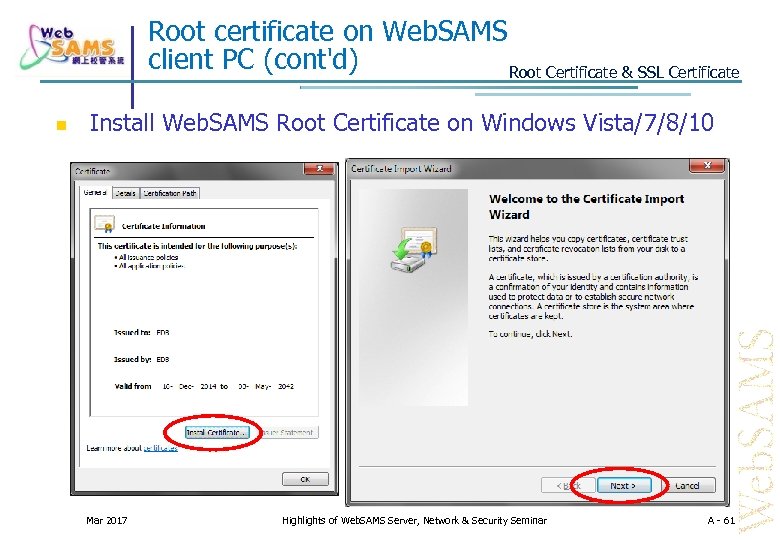Click 'All issuance policies' bullet text
This screenshot has height=540, width=780.
click(147, 257)
